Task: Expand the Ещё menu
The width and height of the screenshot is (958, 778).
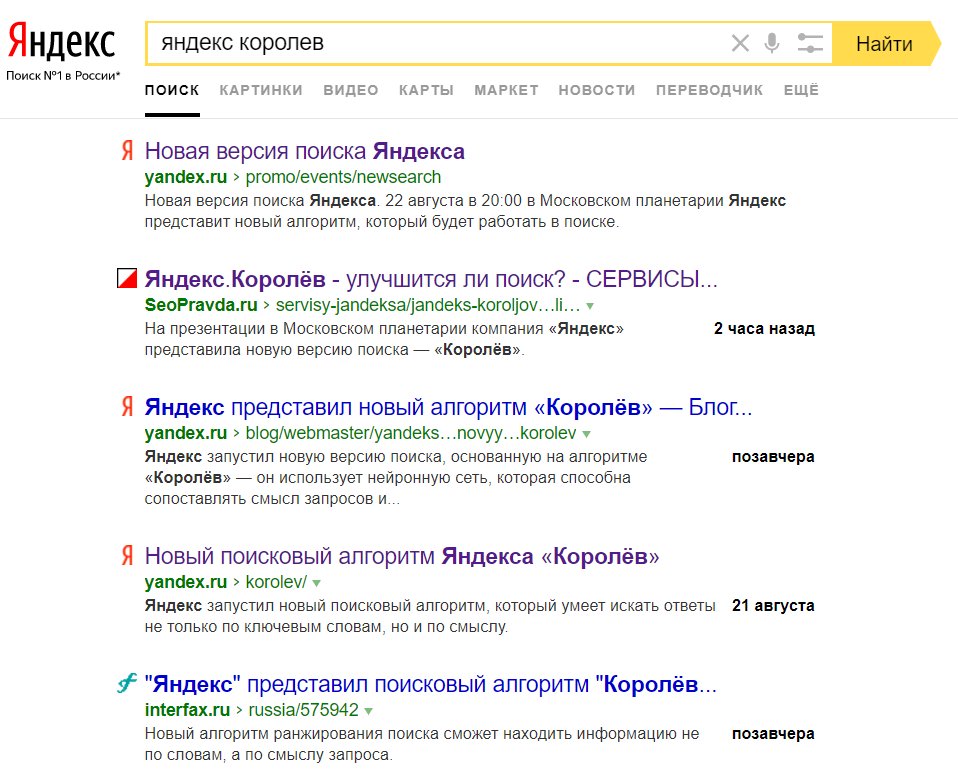Action: (801, 90)
